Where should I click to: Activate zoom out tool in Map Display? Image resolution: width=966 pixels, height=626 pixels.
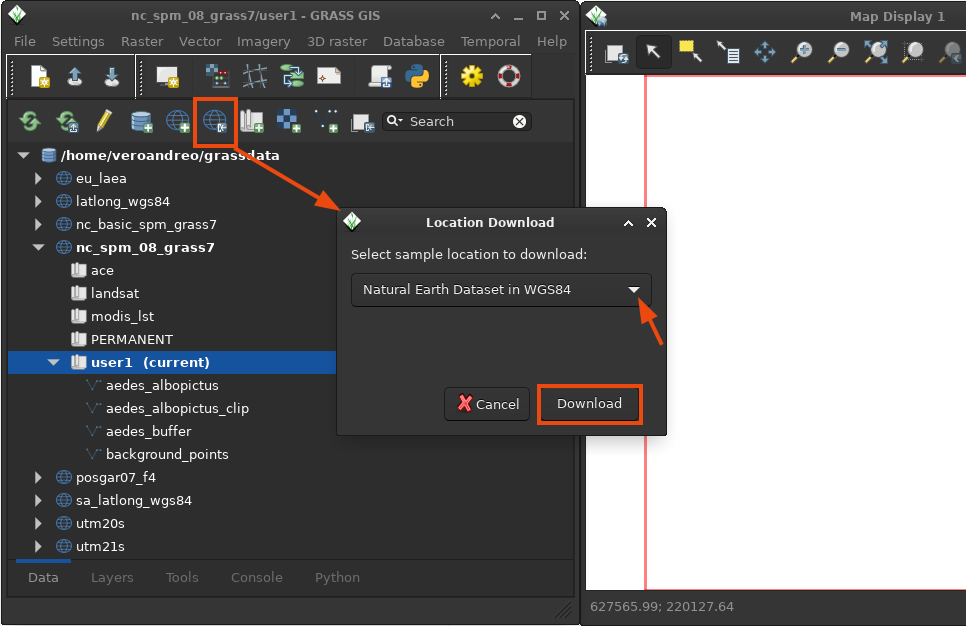pyautogui.click(x=838, y=52)
